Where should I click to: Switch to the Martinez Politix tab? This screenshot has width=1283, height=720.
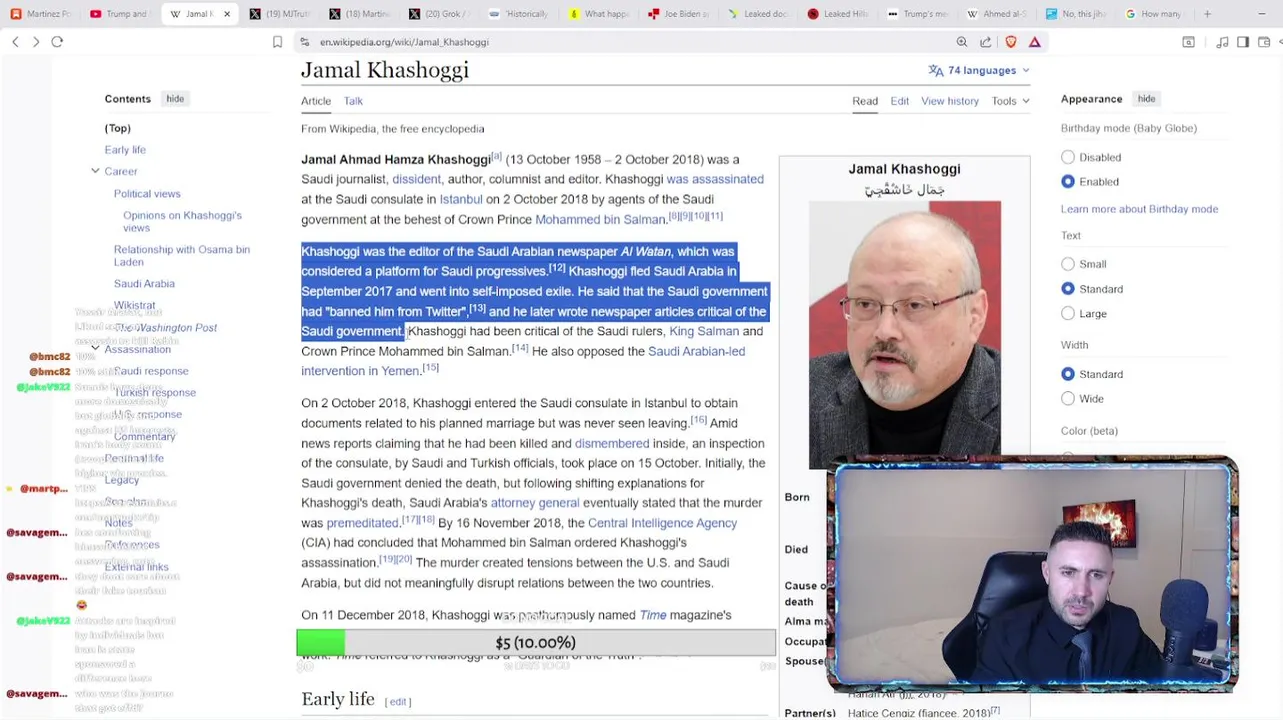coord(40,14)
